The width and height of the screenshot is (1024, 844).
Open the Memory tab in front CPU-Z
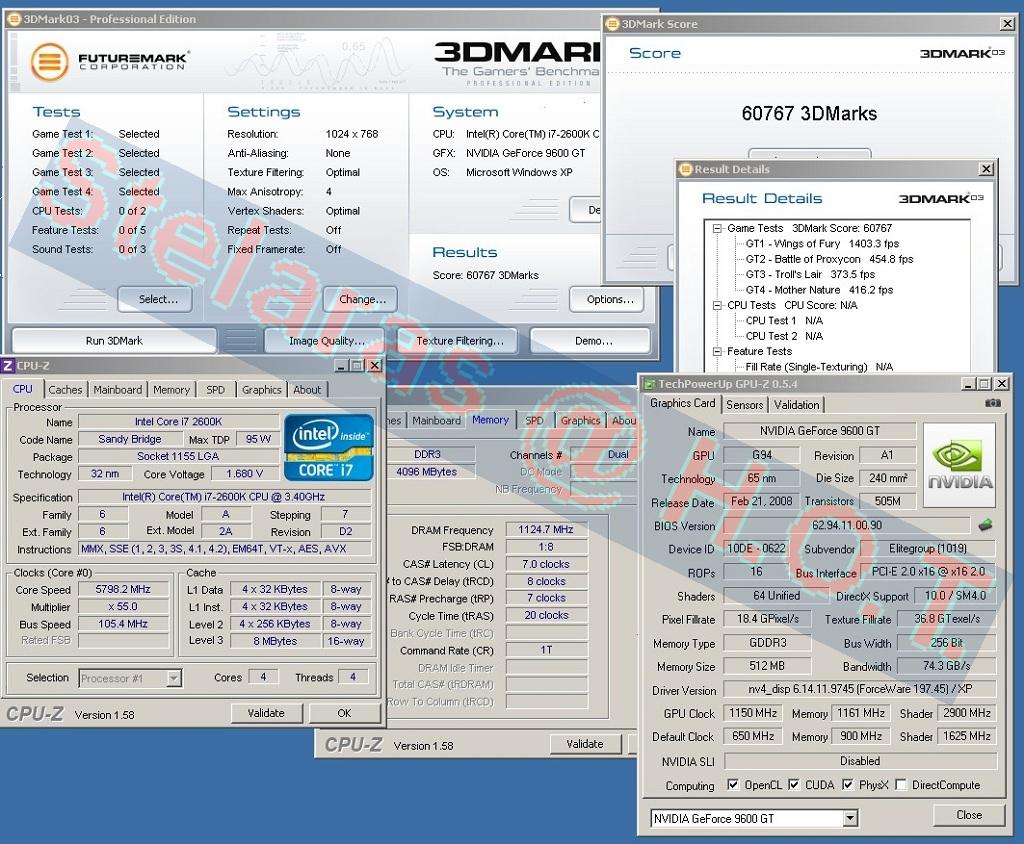point(171,389)
